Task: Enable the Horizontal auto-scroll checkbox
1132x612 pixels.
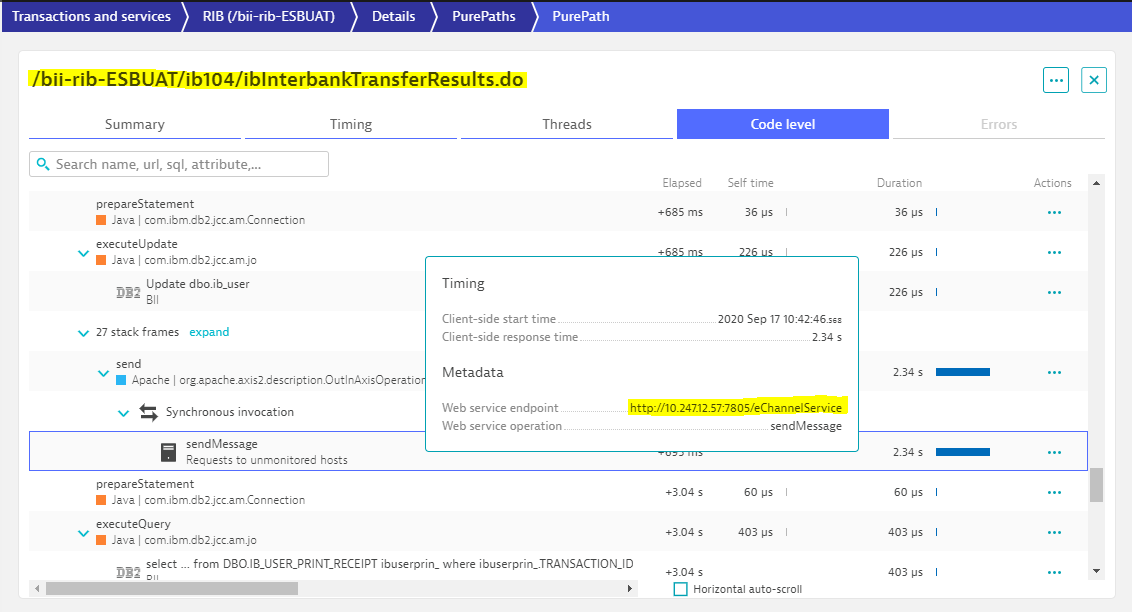Action: (x=681, y=589)
